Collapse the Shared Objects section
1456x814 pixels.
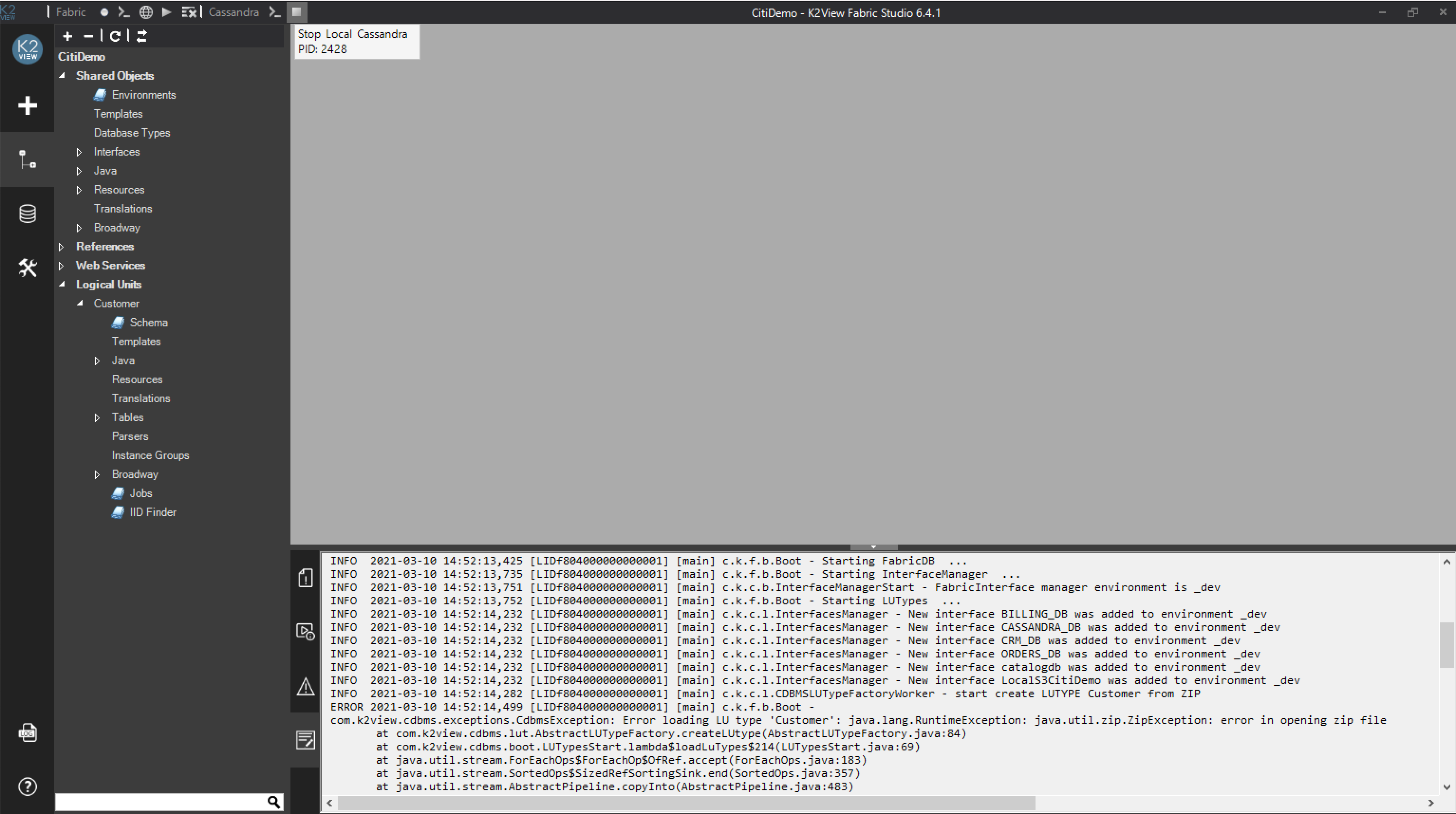coord(62,75)
